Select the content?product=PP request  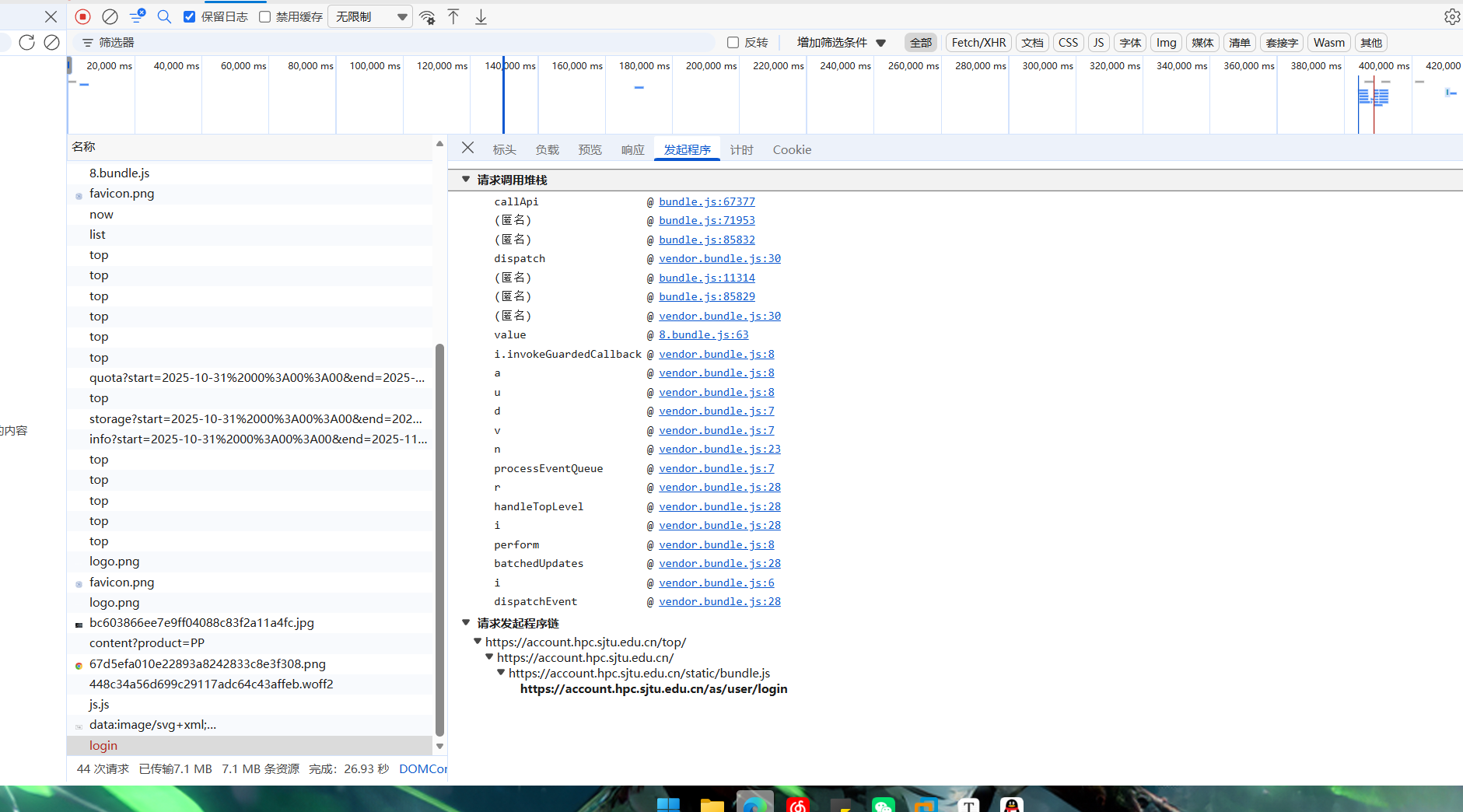[250, 643]
